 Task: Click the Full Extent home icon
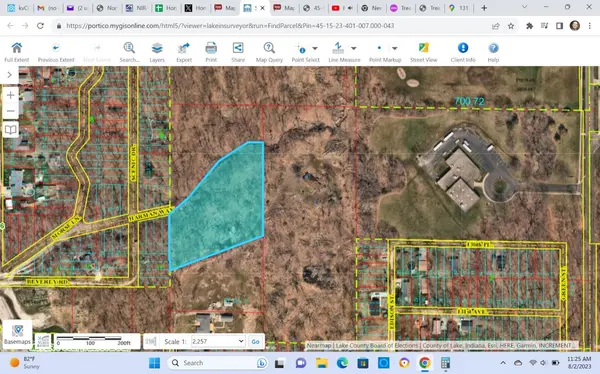coord(16,52)
